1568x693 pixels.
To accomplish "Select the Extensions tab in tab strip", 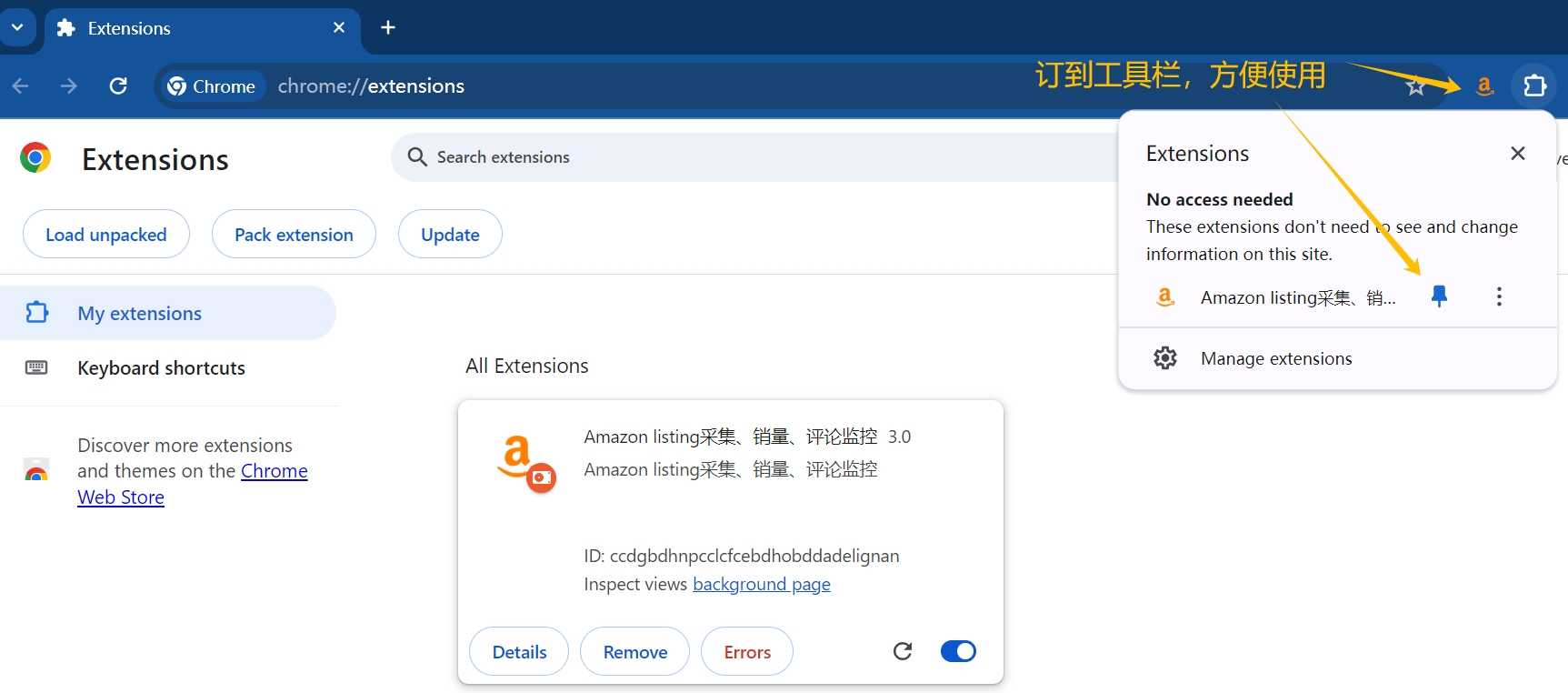I will coord(202,28).
